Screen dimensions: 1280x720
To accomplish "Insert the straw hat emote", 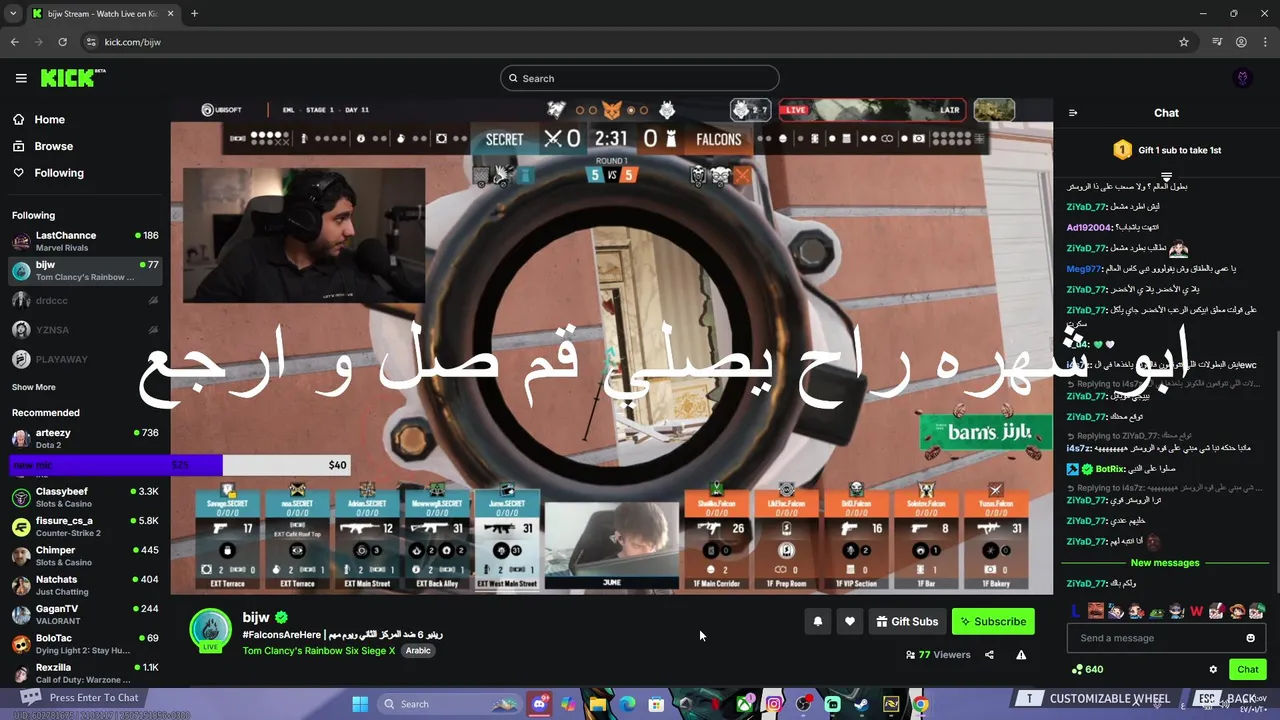I will click(1236, 611).
